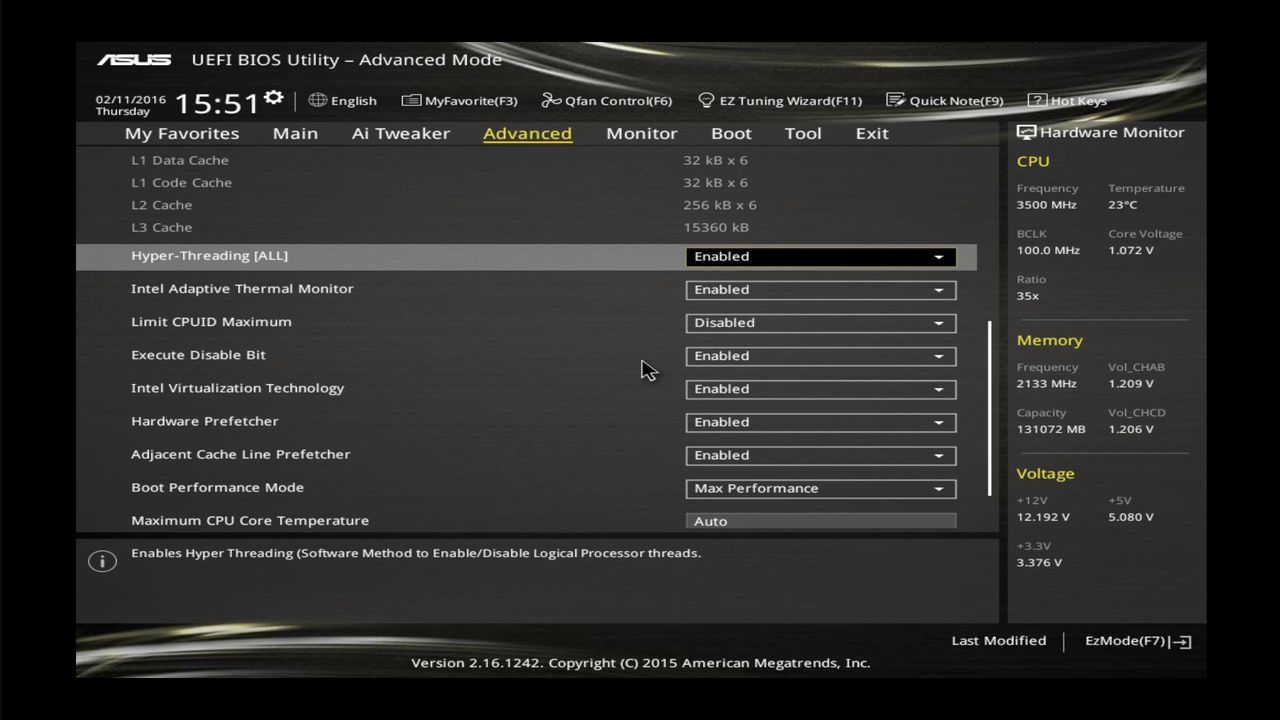Viewport: 1280px width, 720px height.
Task: Click the +3.3V reading 3.376 V
Action: 1039,562
